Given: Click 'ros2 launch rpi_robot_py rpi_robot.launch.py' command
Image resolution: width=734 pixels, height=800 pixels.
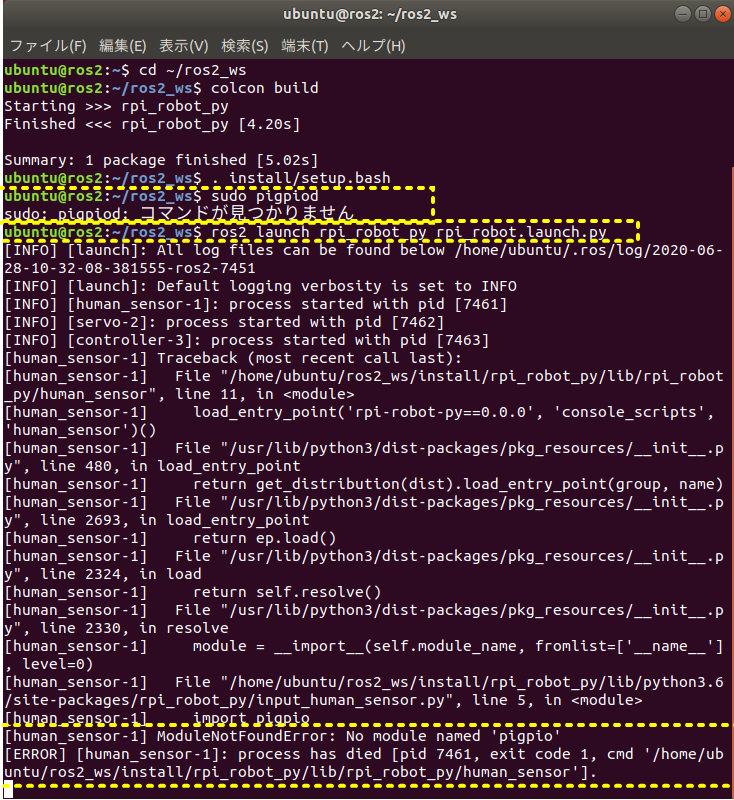Looking at the screenshot, I should (x=409, y=232).
